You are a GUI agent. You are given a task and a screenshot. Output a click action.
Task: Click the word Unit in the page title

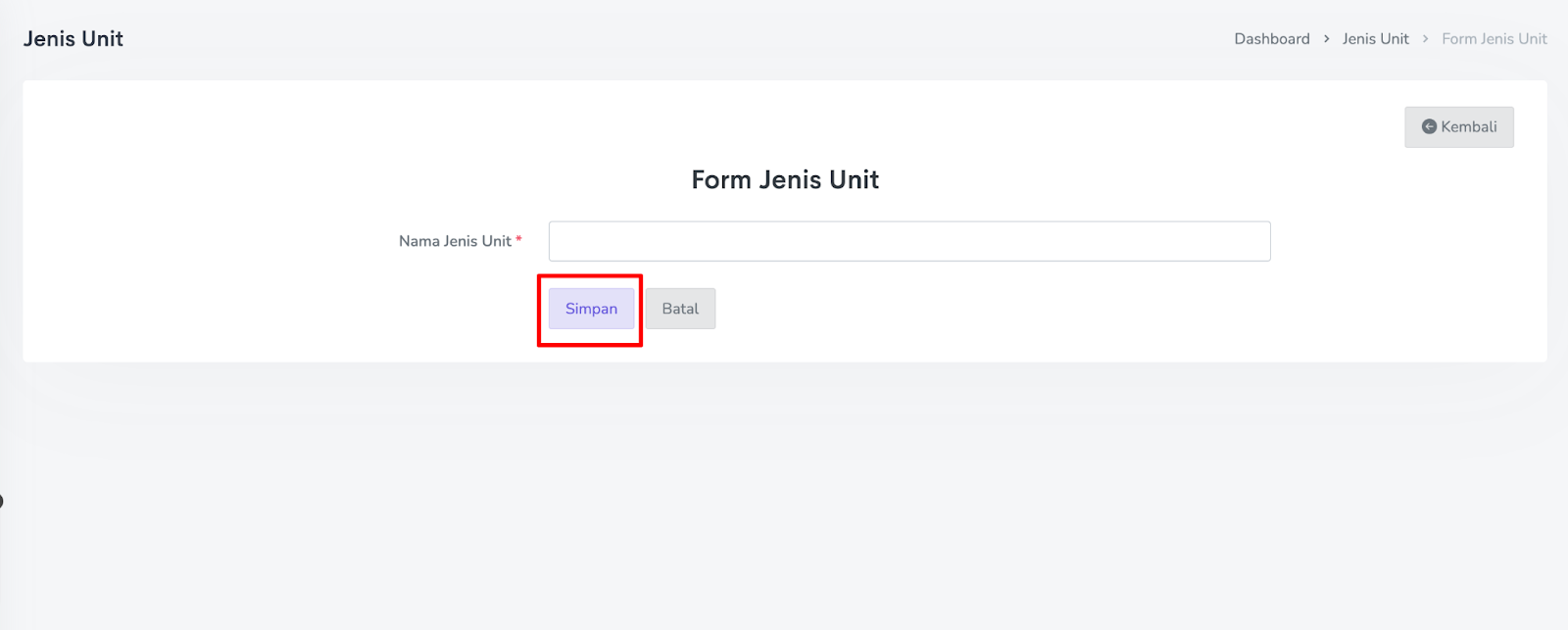pyautogui.click(x=102, y=39)
